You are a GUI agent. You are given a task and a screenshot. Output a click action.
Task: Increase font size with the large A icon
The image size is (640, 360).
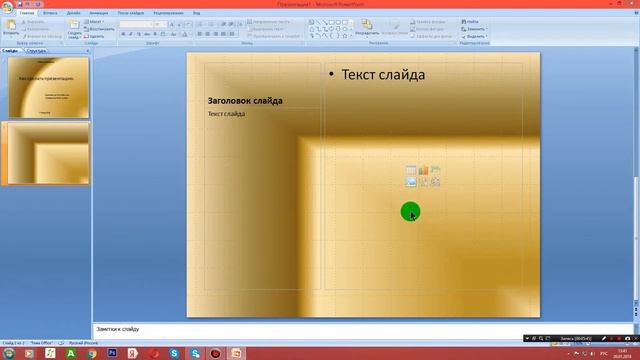coord(172,24)
